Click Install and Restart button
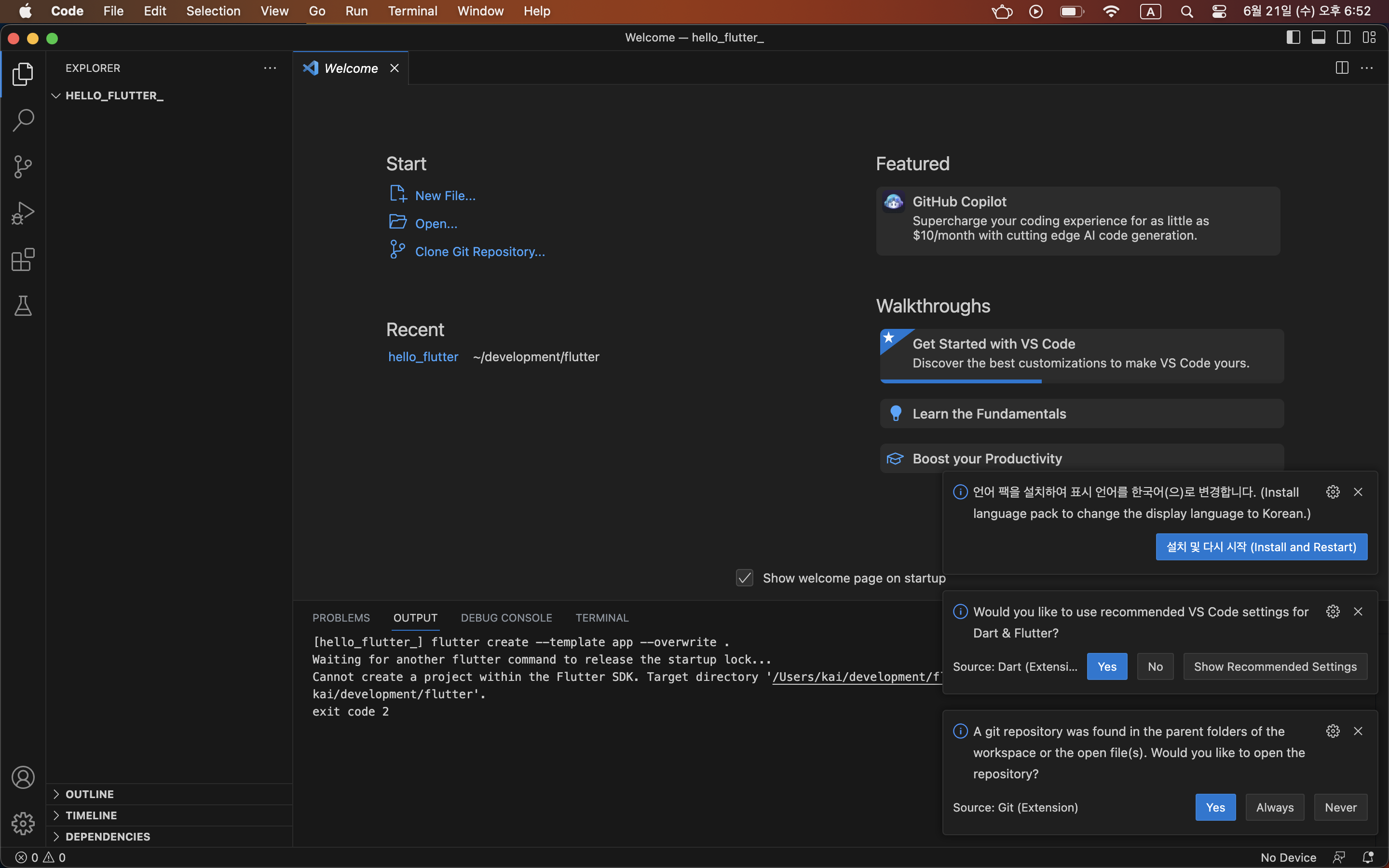This screenshot has height=868, width=1389. coord(1261,547)
